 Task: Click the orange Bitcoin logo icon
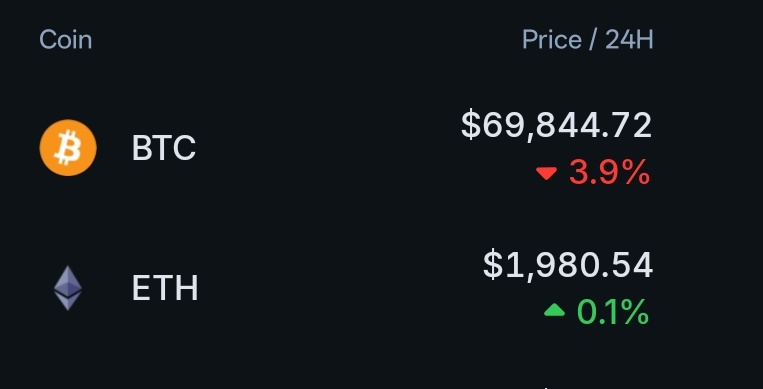68,148
